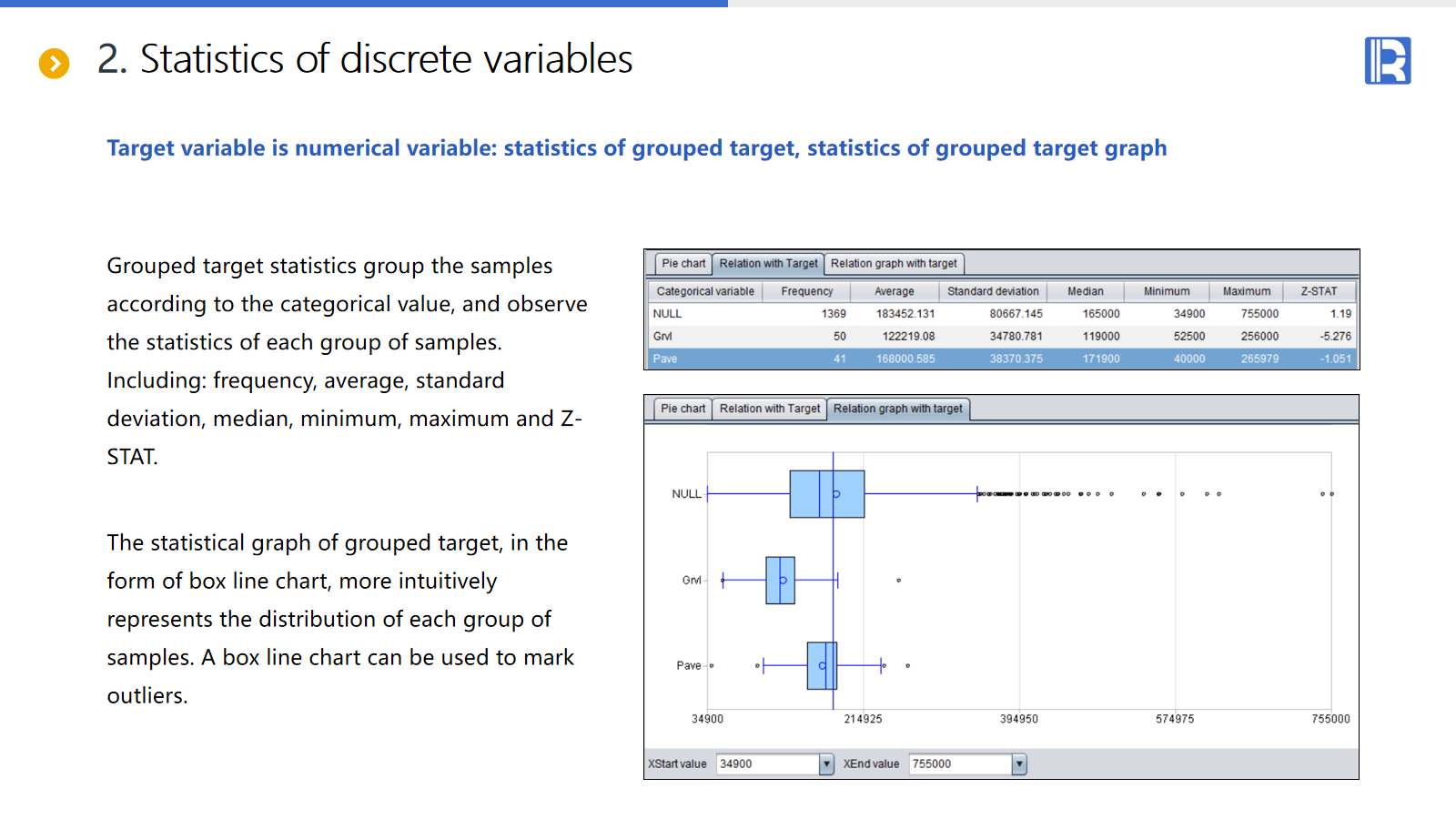Open the XStart value dropdown arrow
The image size is (1456, 819).
coord(826,764)
